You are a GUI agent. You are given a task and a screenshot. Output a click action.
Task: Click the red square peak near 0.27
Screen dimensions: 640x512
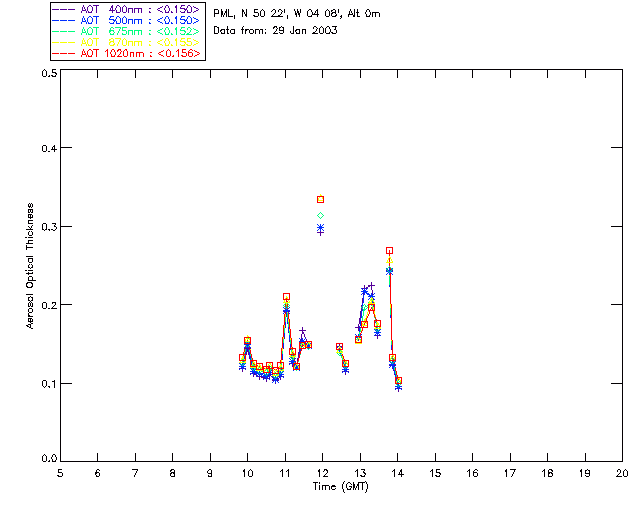389,251
